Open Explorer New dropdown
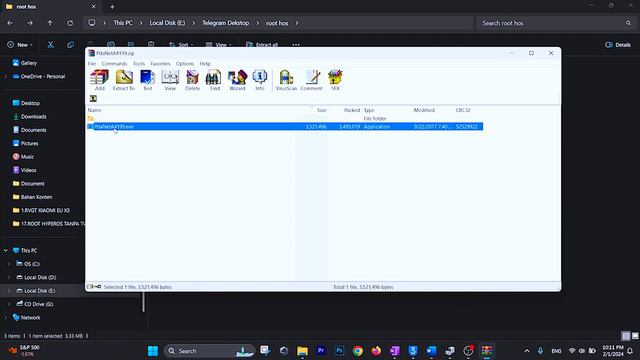This screenshot has height=360, width=640. coord(20,45)
